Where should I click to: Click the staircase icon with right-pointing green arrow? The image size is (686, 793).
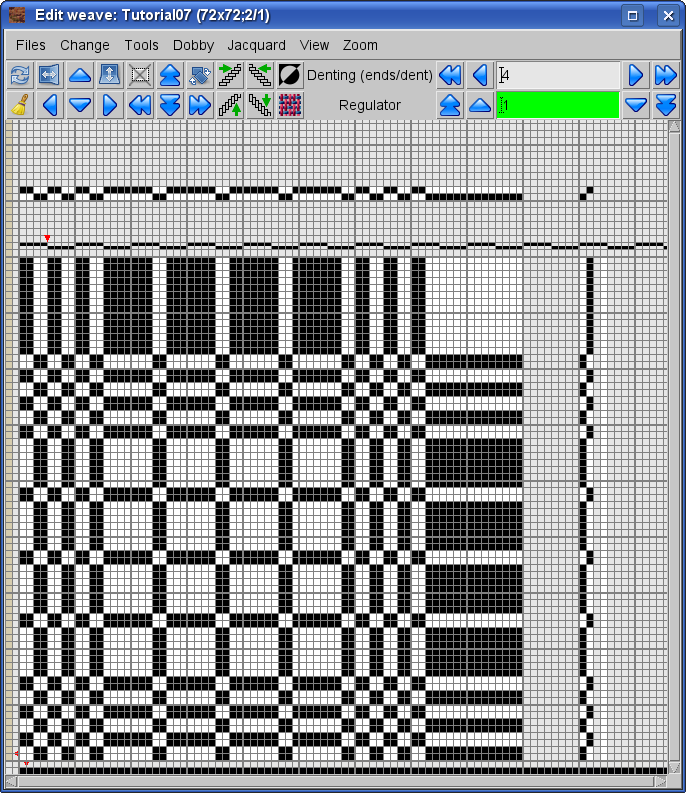[x=230, y=75]
